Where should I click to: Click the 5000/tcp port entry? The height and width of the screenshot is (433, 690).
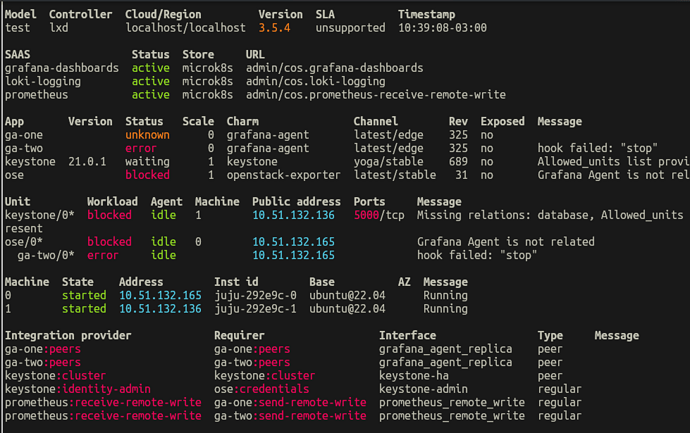tap(379, 215)
